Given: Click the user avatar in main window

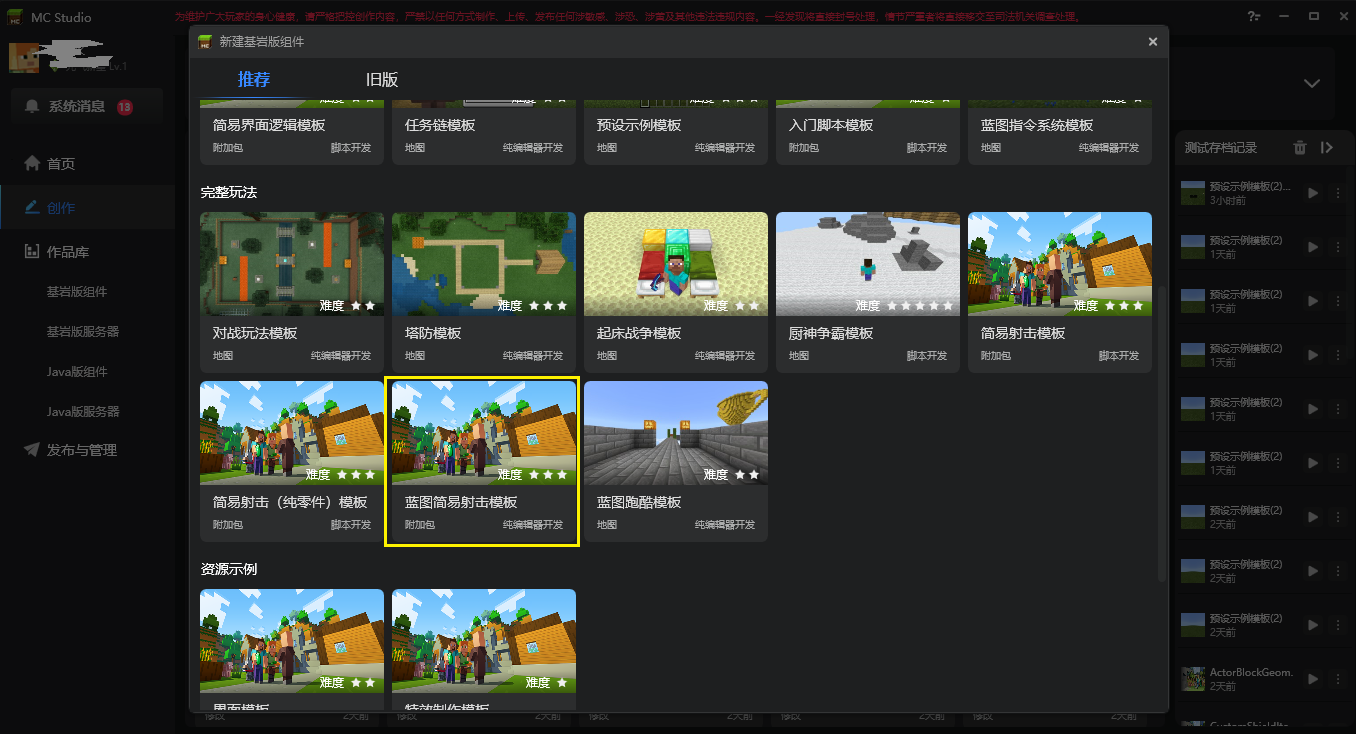Looking at the screenshot, I should click(24, 58).
